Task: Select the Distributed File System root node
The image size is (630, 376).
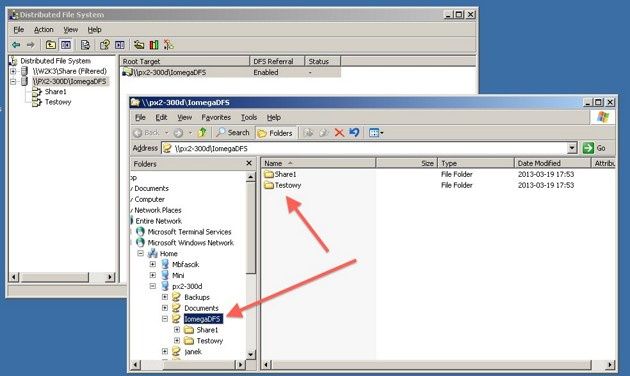Action: tap(55, 61)
